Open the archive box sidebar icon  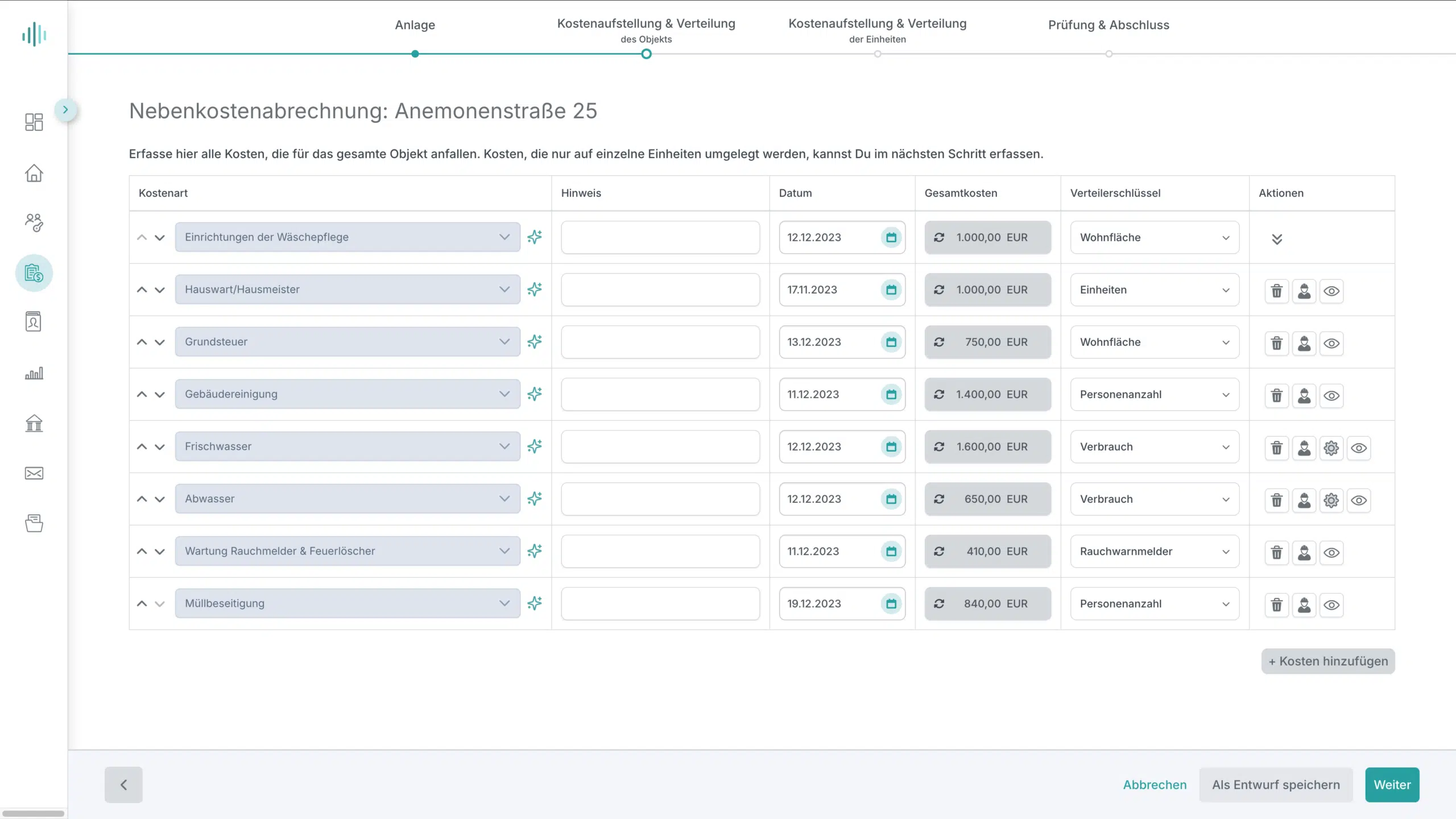34,523
